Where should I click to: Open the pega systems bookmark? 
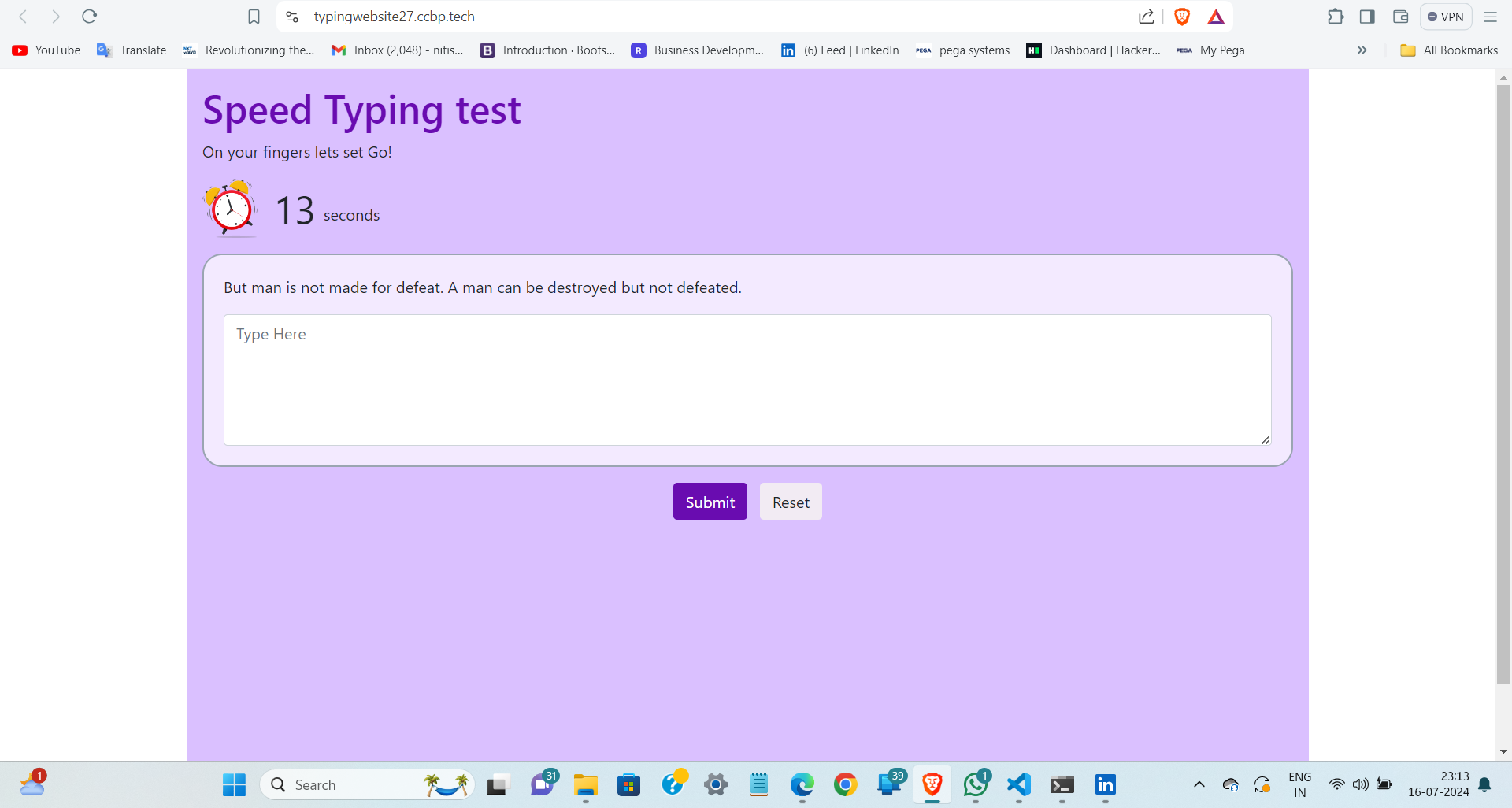pyautogui.click(x=962, y=50)
